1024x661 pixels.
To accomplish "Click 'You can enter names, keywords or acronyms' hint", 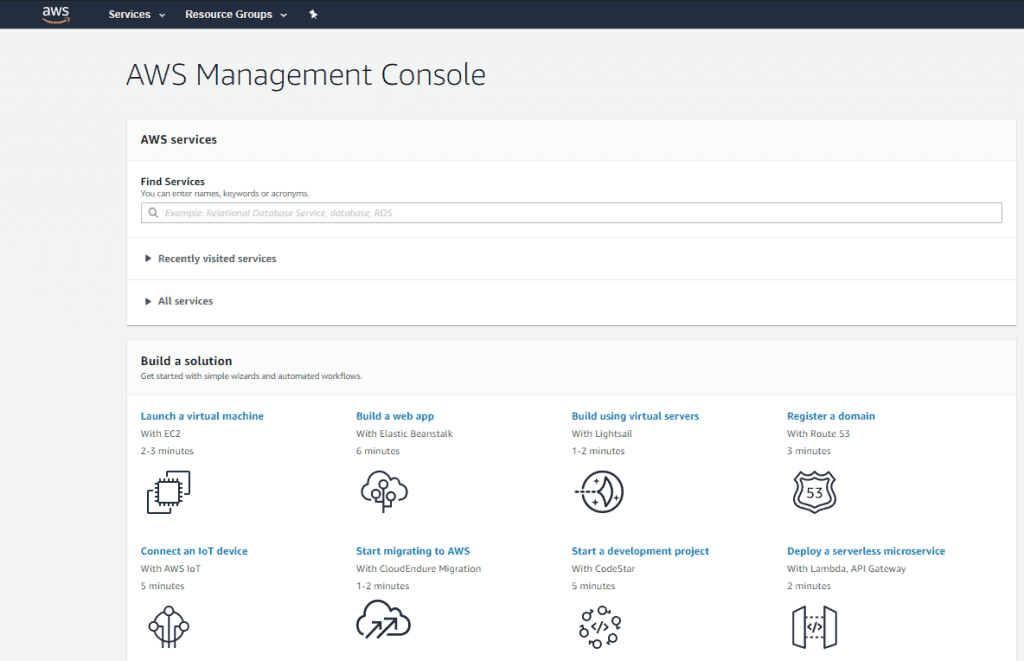I will 225,194.
